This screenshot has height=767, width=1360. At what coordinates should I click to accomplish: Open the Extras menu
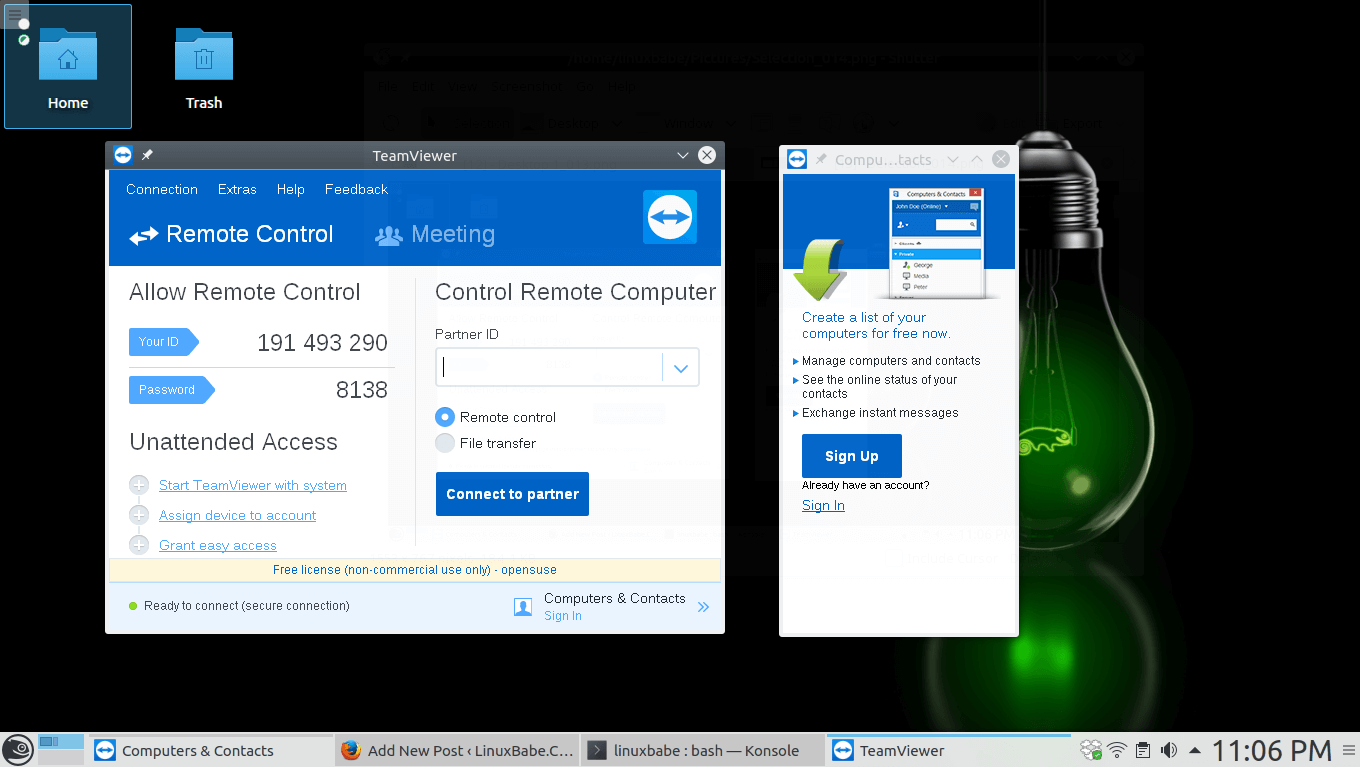pyautogui.click(x=237, y=189)
